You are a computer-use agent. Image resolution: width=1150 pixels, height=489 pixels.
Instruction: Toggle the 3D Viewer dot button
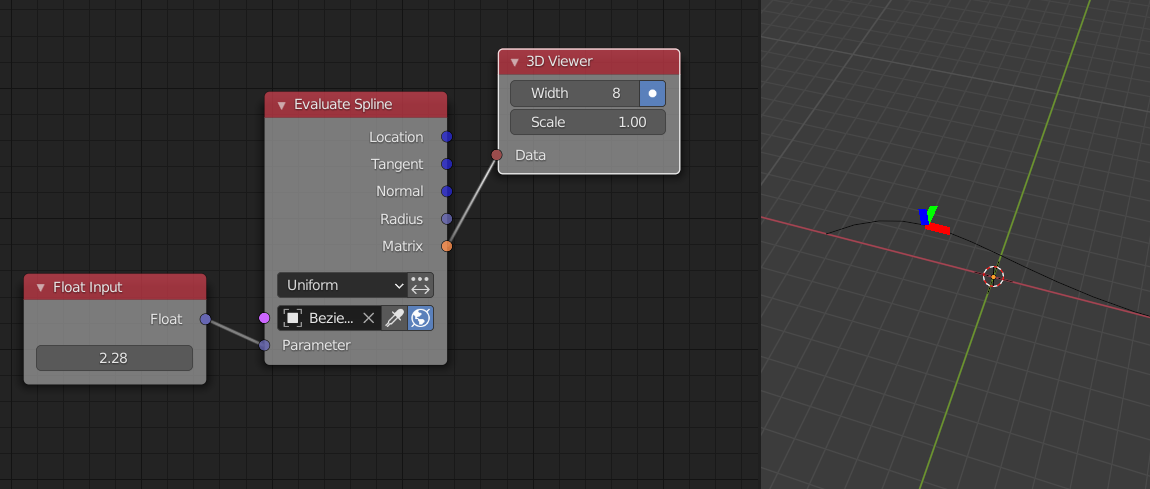(653, 94)
